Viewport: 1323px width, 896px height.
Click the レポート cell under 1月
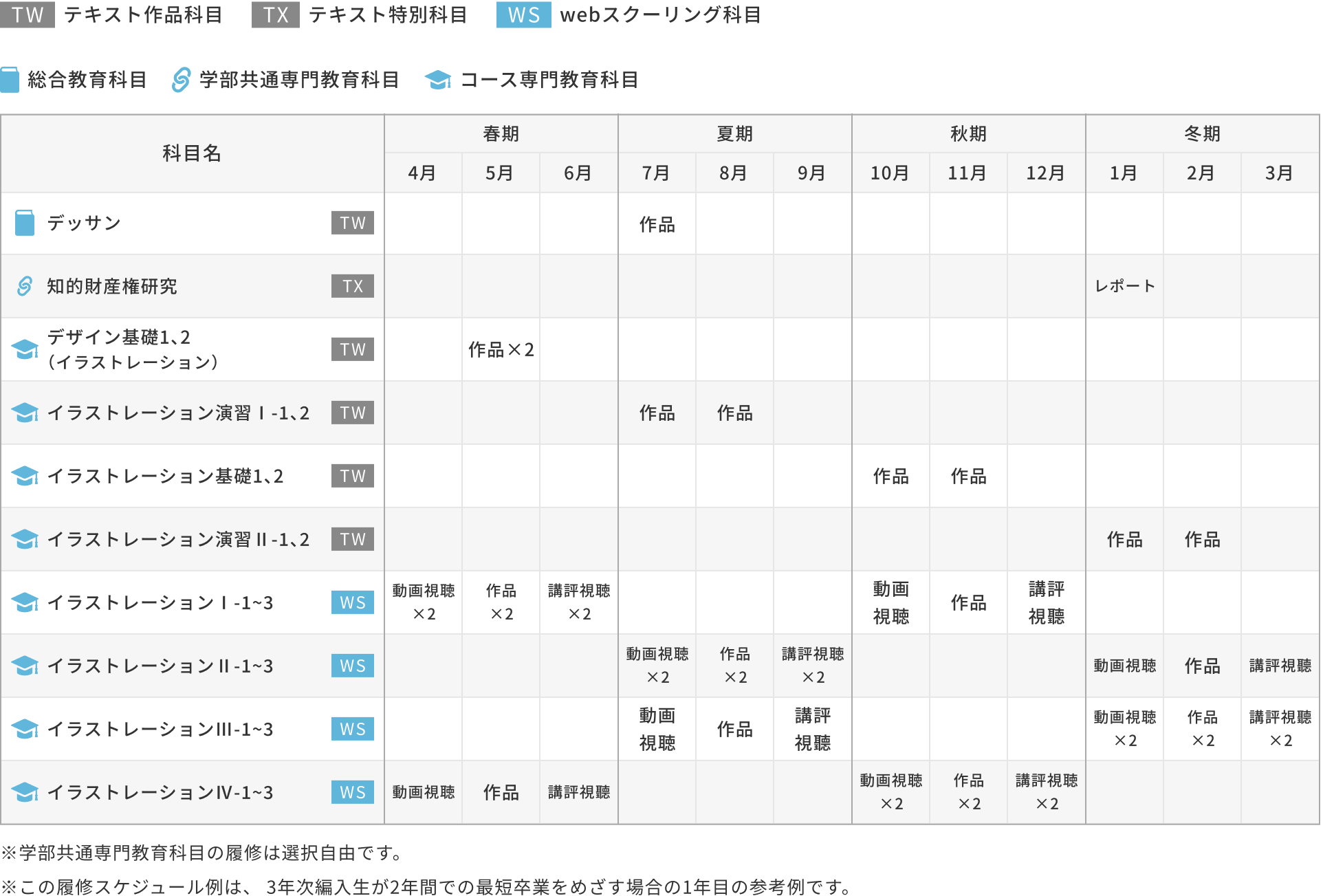(x=1124, y=287)
